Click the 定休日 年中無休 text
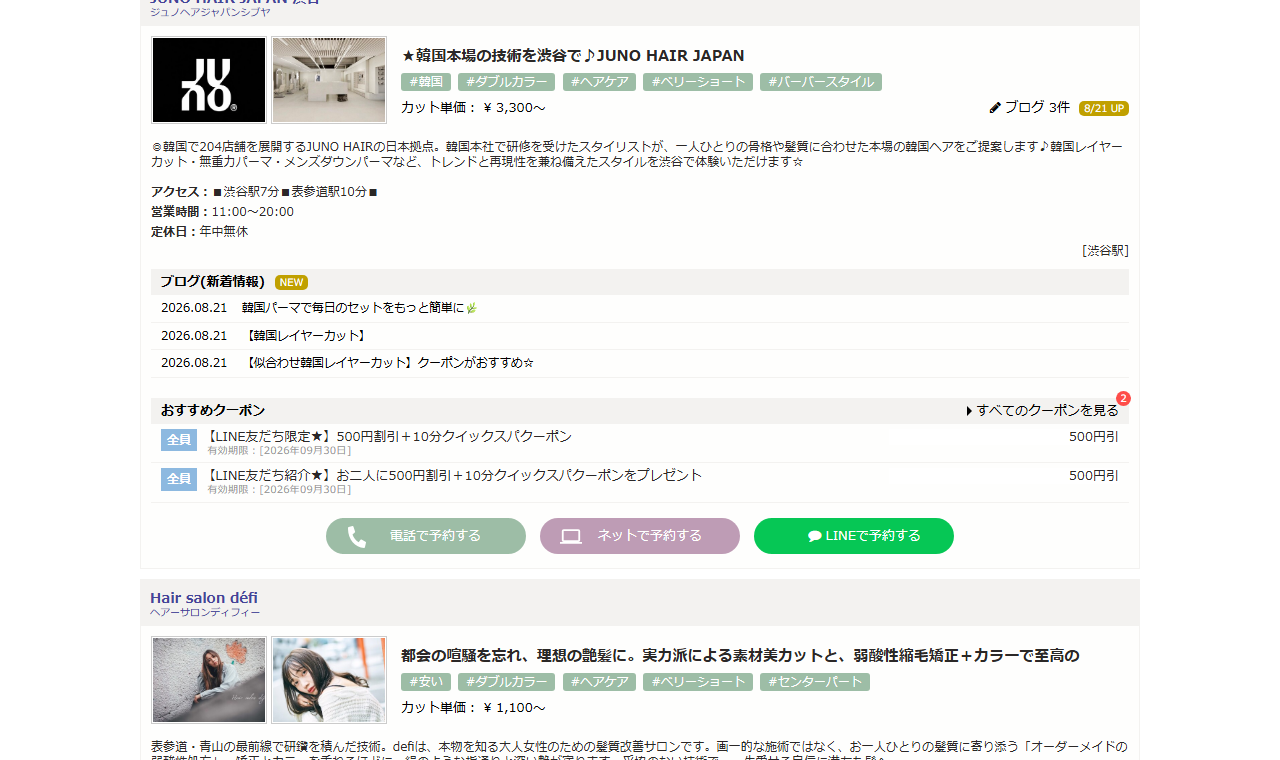The width and height of the screenshot is (1280, 760). click(199, 232)
